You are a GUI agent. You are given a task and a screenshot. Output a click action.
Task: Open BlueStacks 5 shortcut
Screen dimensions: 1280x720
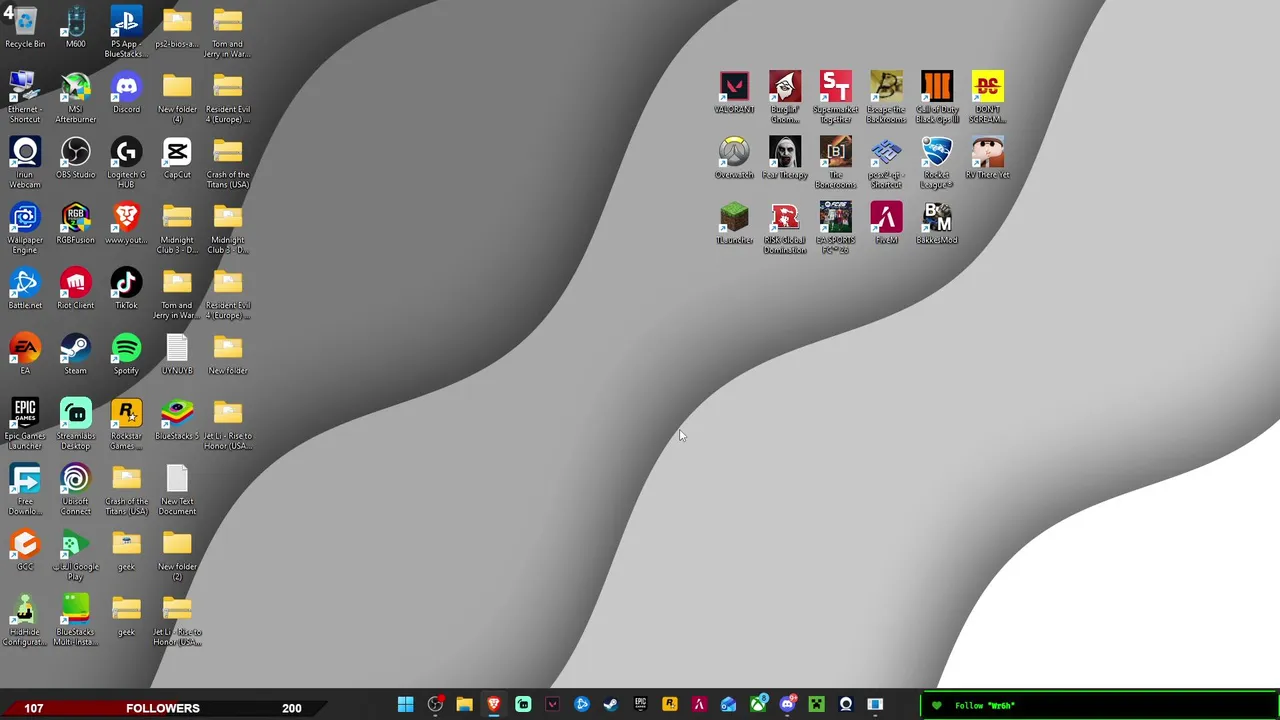pos(177,420)
